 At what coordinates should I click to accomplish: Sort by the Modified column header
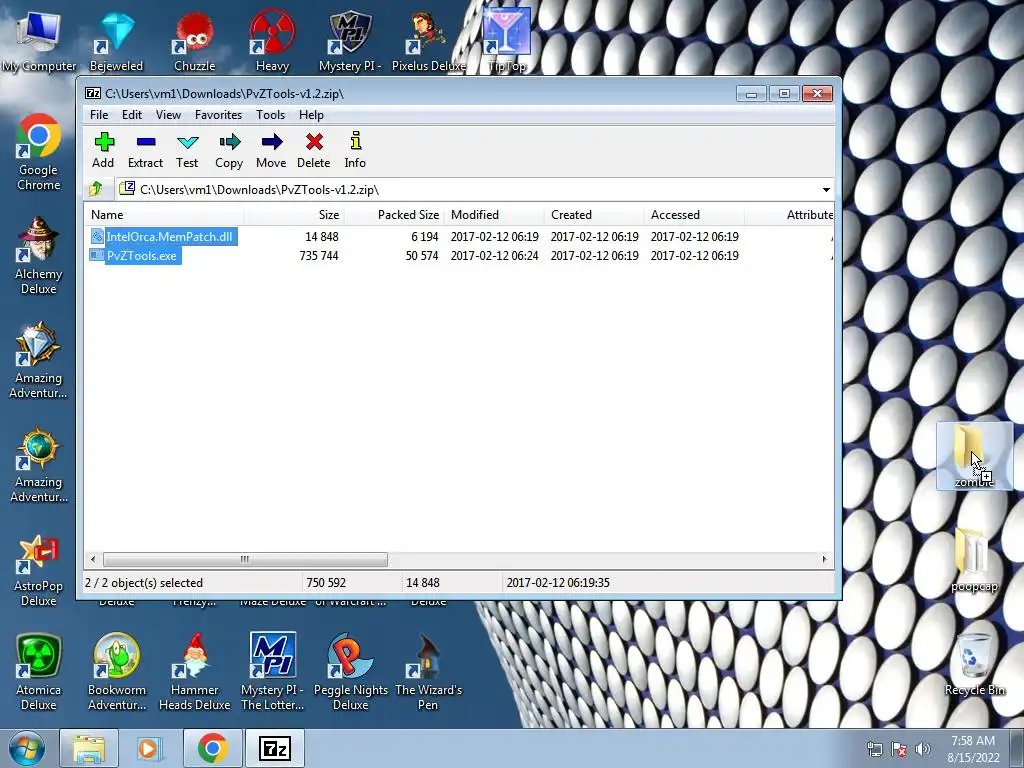pyautogui.click(x=494, y=215)
